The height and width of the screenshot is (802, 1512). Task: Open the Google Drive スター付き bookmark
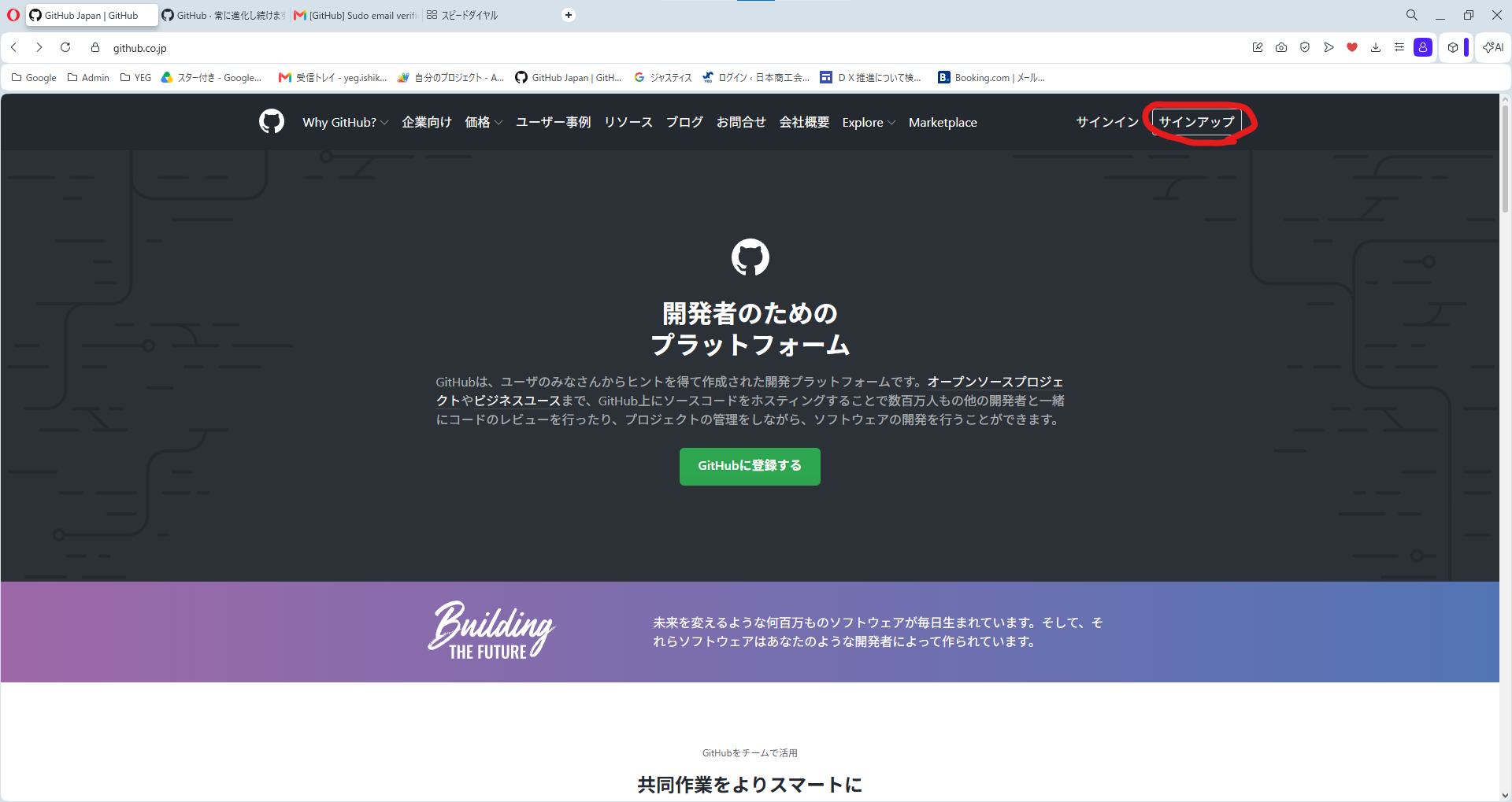[x=211, y=77]
